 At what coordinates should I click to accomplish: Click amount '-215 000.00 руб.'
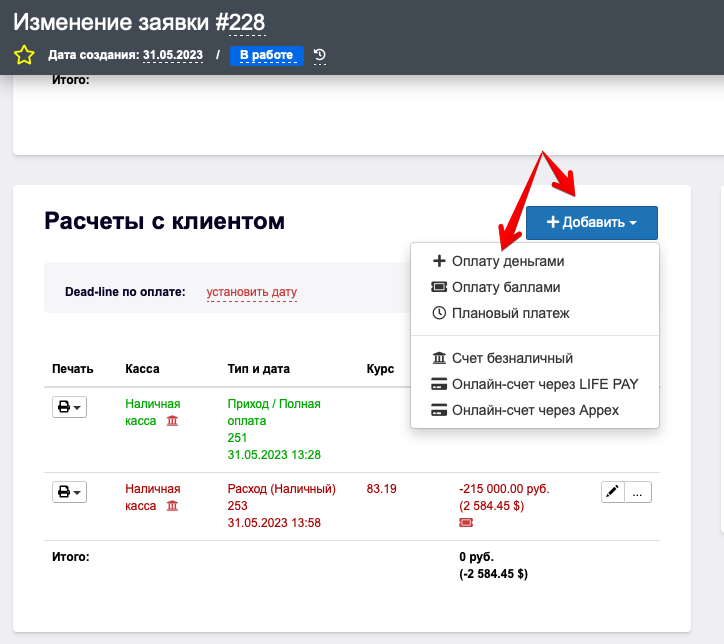pyautogui.click(x=504, y=489)
